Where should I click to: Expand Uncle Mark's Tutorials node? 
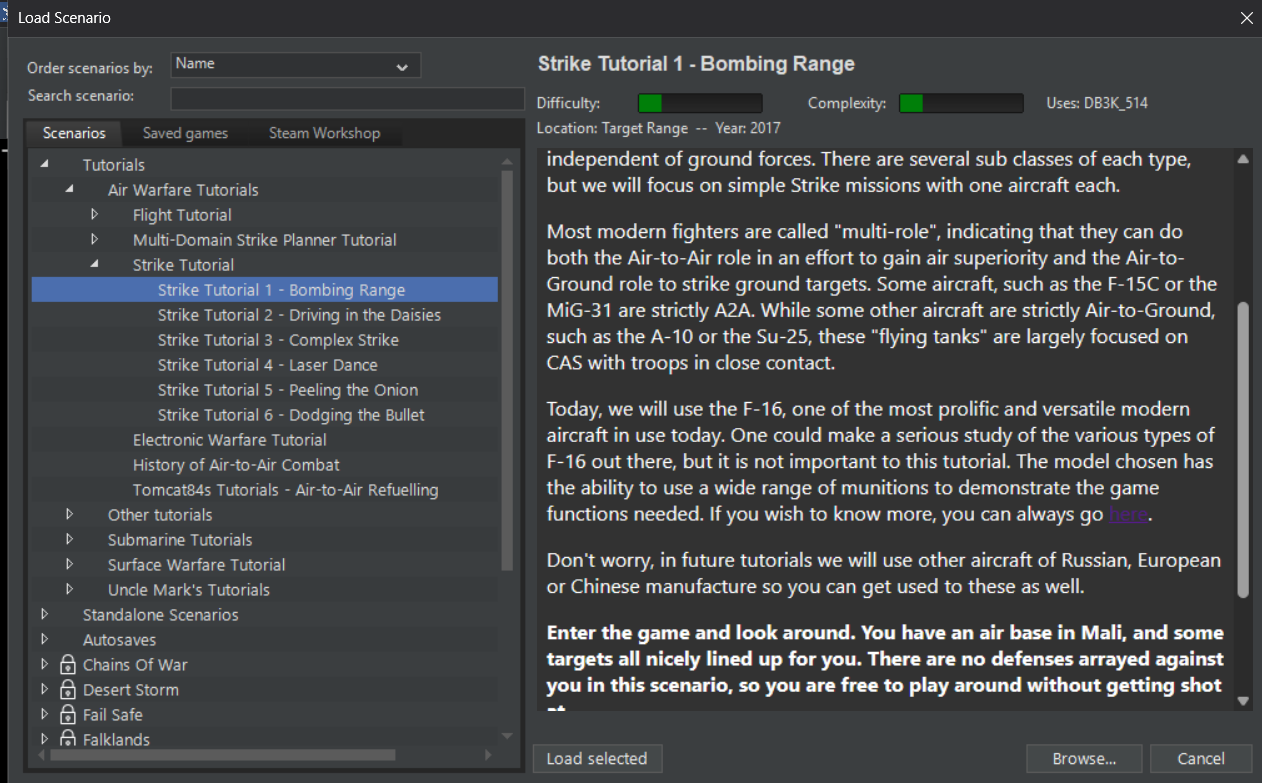tap(69, 589)
